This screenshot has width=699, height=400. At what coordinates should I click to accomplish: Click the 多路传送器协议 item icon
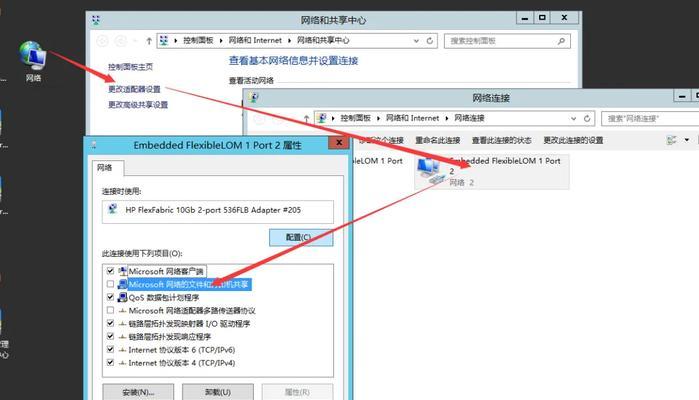point(123,310)
